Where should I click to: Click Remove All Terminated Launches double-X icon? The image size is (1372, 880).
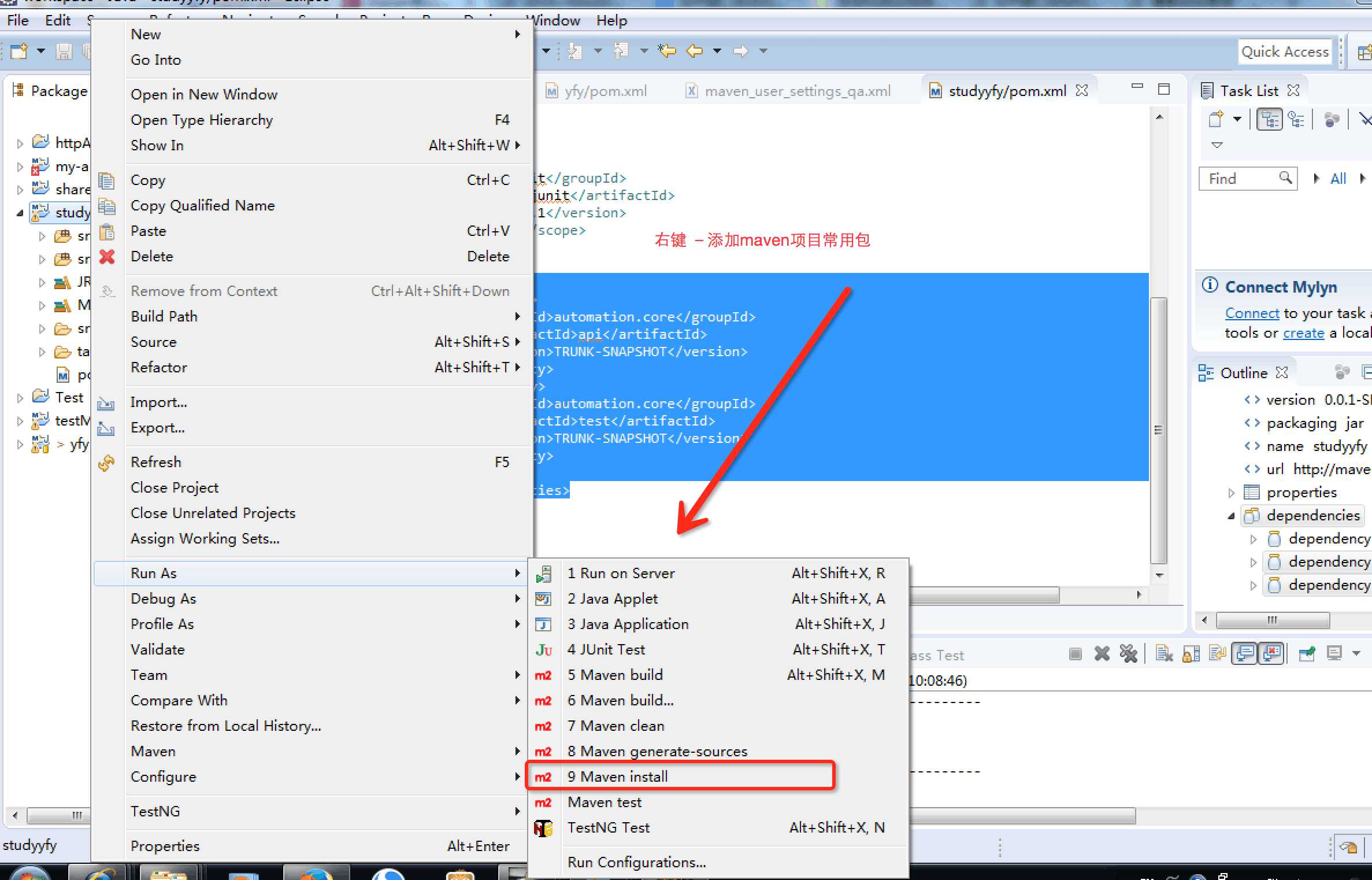tap(1128, 654)
